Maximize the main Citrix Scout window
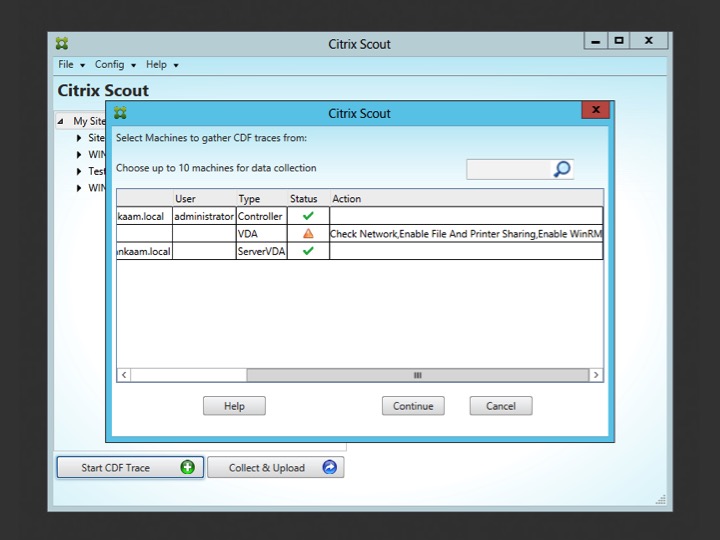Viewport: 720px width, 540px height. 619,41
